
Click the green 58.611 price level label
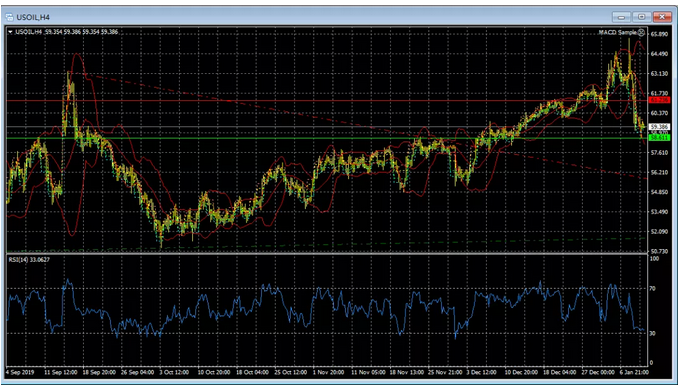pos(659,137)
